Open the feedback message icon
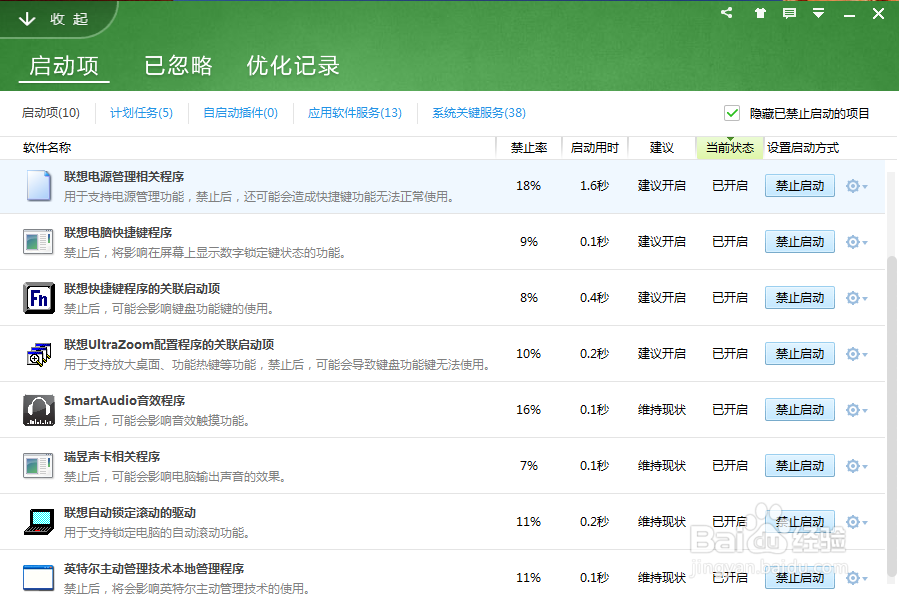Viewport: 899px width, 599px height. pos(789,14)
